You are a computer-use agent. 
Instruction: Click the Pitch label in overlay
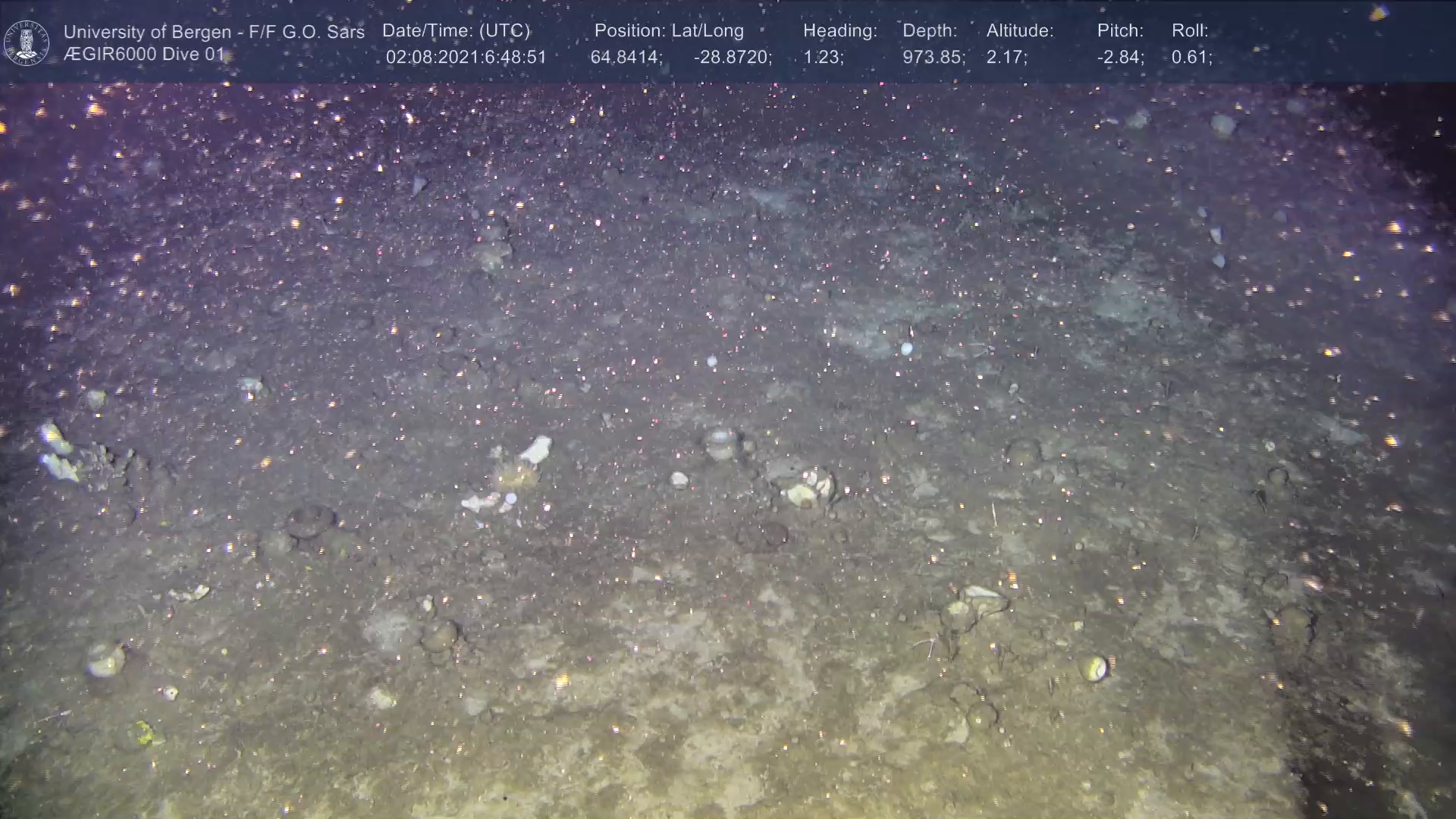point(1120,31)
